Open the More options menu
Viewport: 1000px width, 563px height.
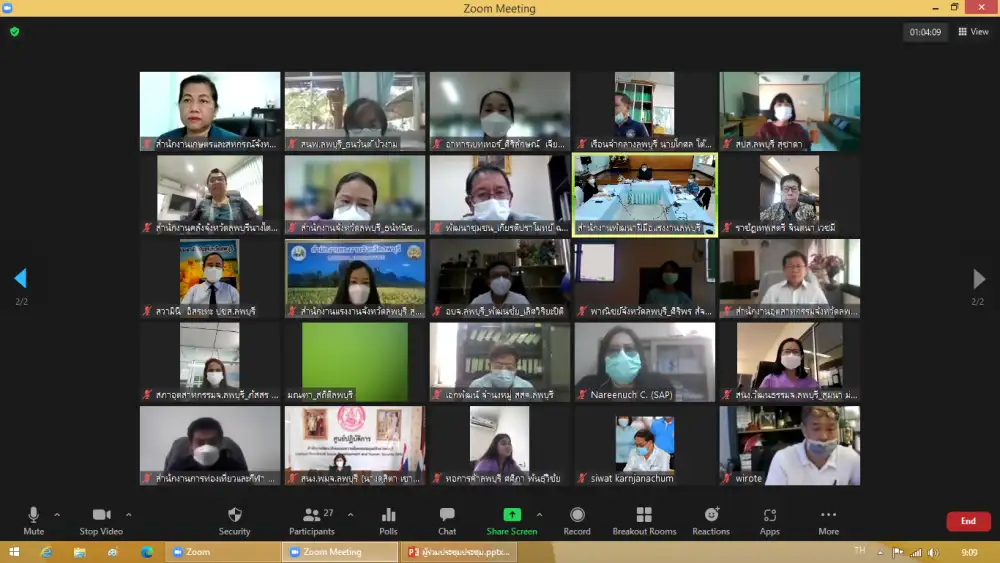click(x=828, y=520)
